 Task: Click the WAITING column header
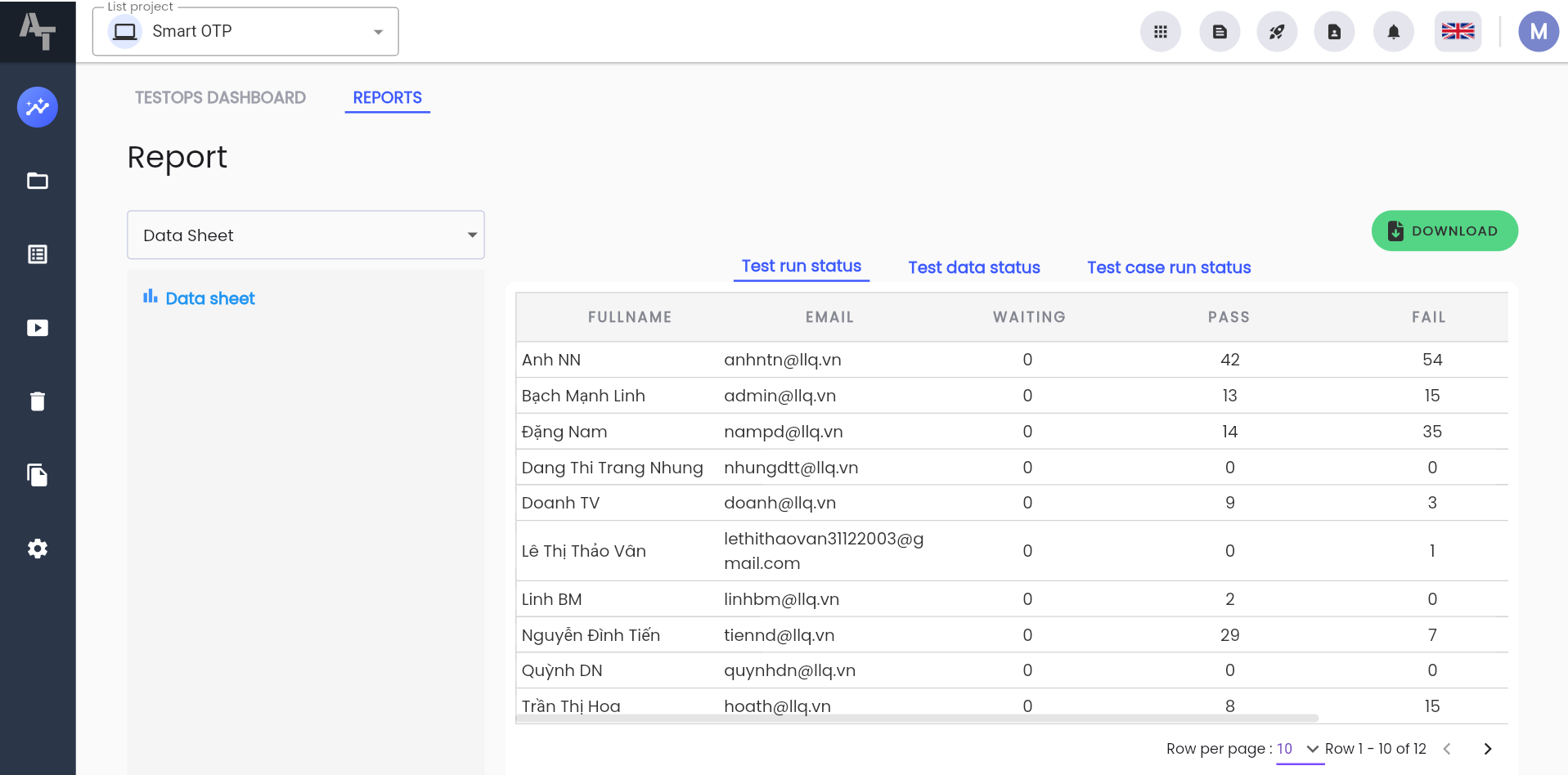click(x=1029, y=317)
